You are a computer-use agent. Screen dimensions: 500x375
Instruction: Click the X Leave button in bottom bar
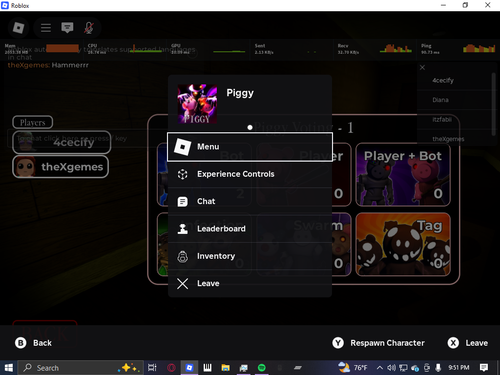pyautogui.click(x=467, y=343)
